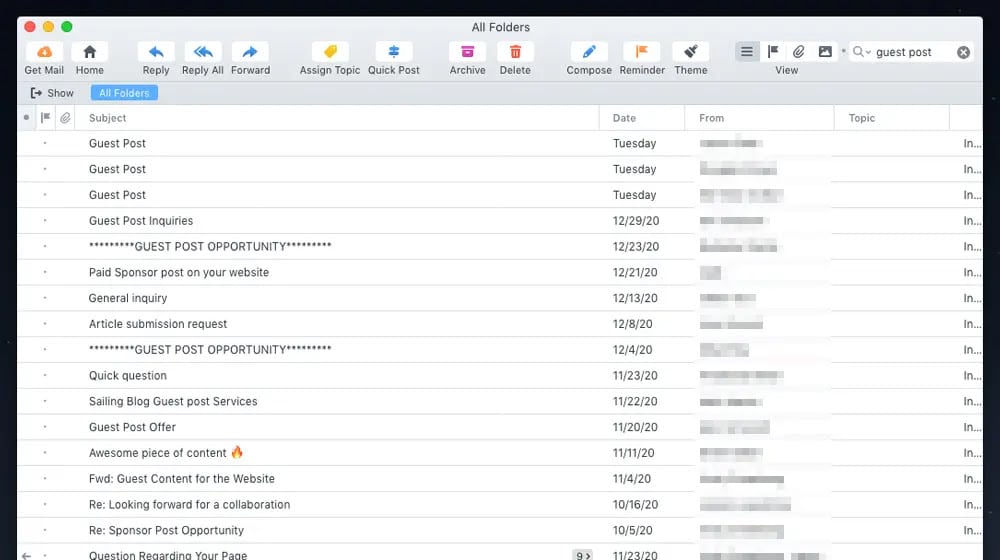The image size is (1000, 560).
Task: Open the Paid Sponsor post on your website email
Action: point(500,272)
